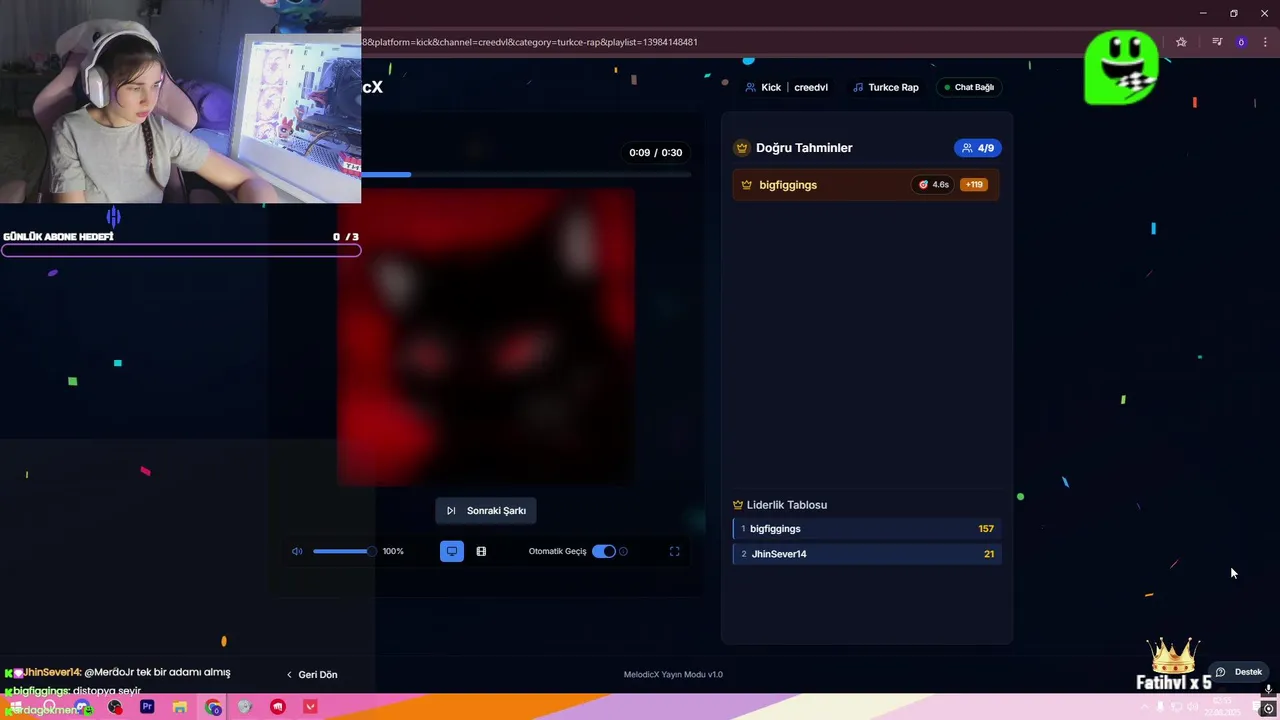Open the browser profile avatar
This screenshot has width=1280, height=720.
(1241, 42)
